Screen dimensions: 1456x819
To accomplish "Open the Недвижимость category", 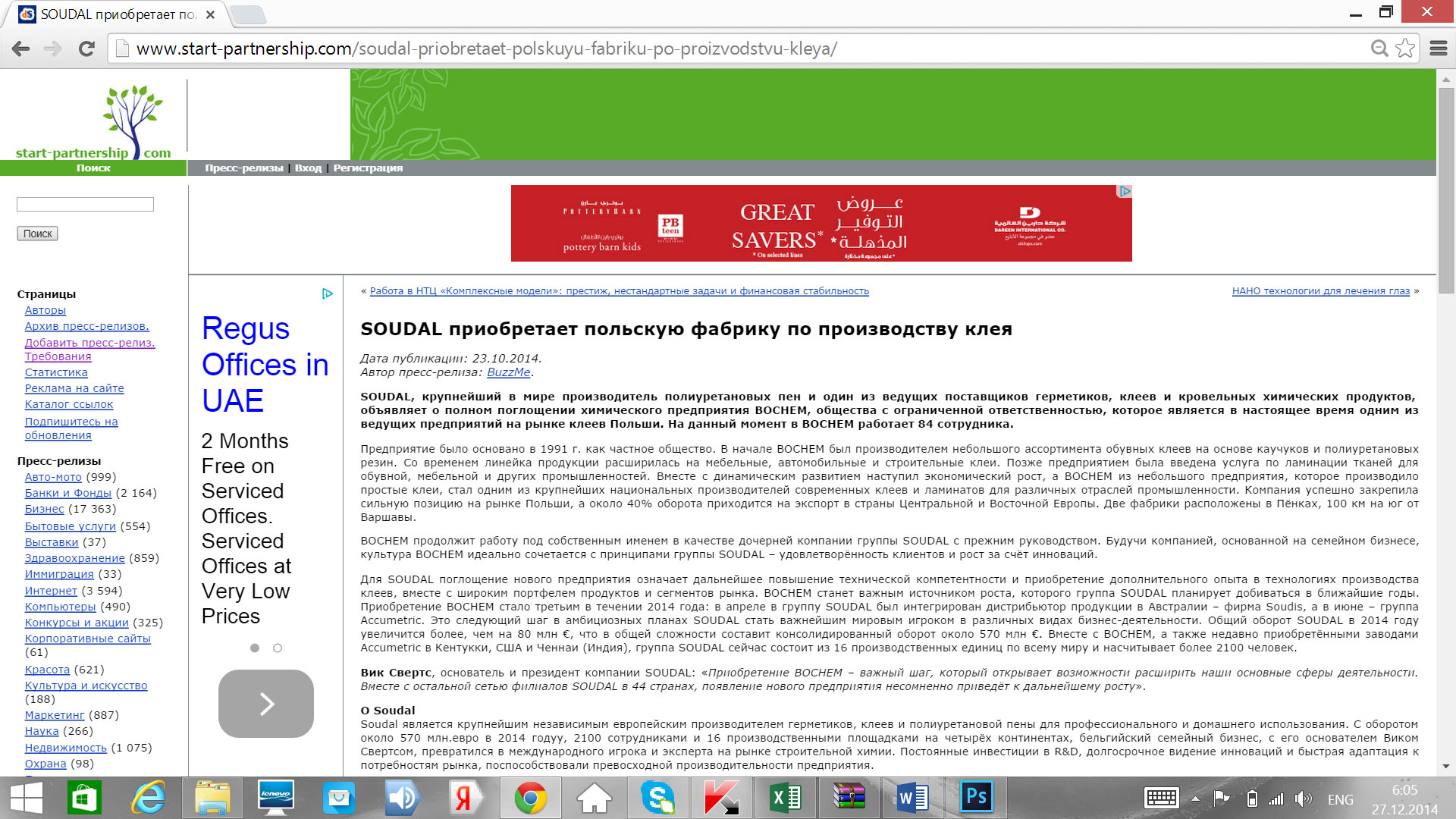I will pyautogui.click(x=66, y=748).
